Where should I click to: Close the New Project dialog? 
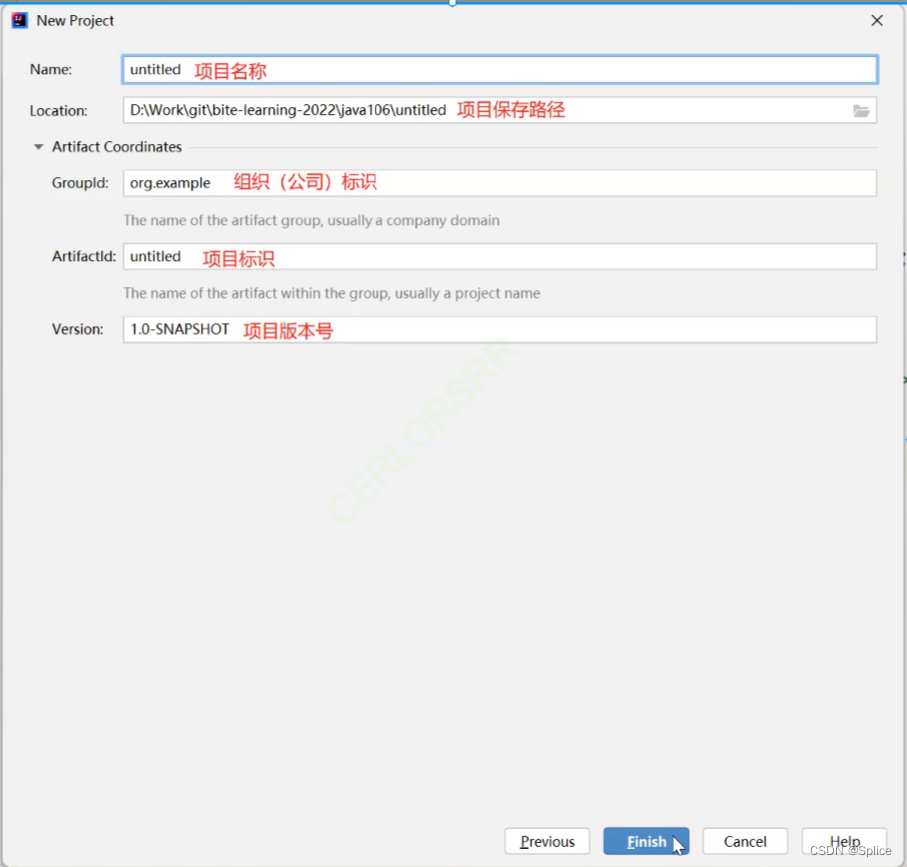pos(877,21)
